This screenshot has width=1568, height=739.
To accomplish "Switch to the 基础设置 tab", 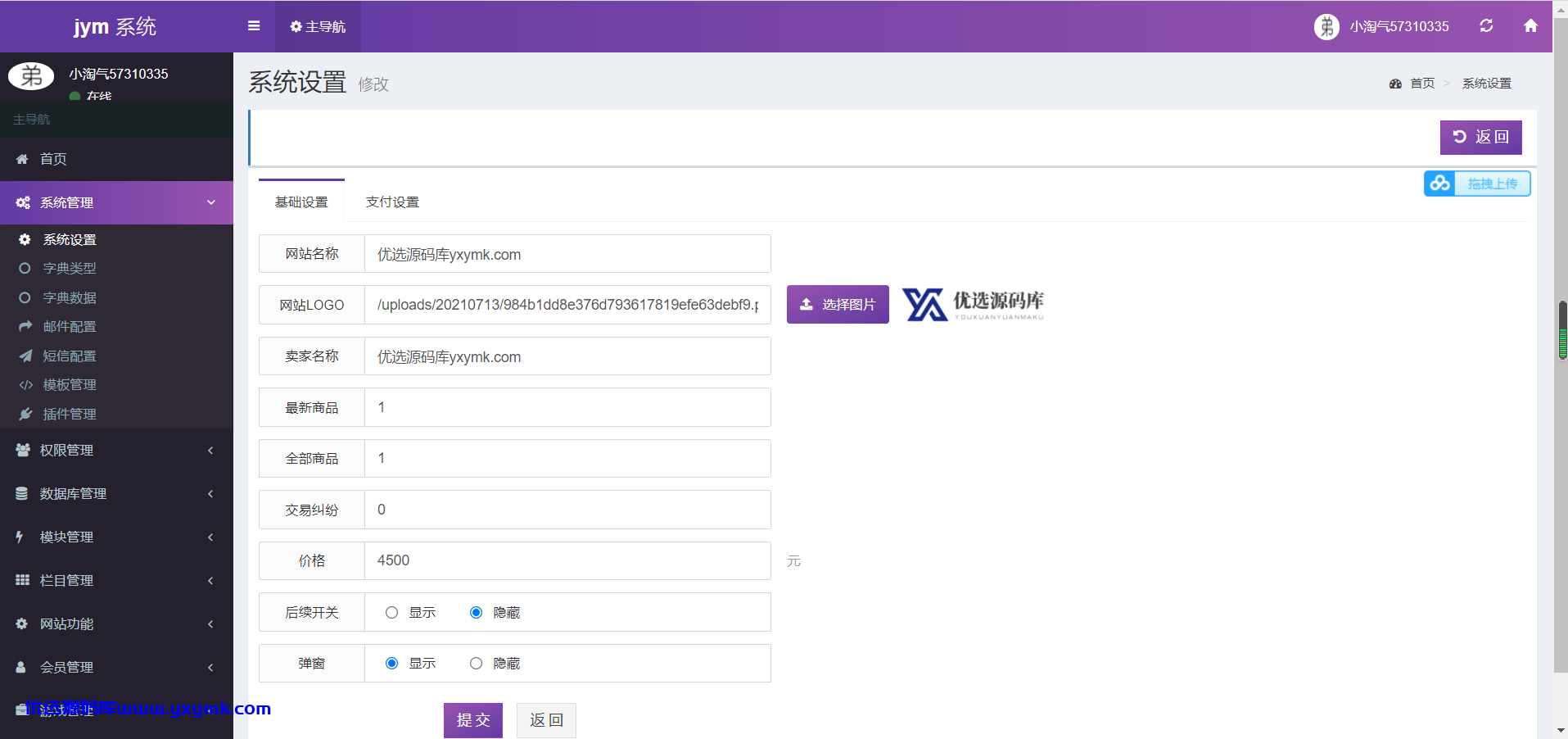I will [x=301, y=202].
